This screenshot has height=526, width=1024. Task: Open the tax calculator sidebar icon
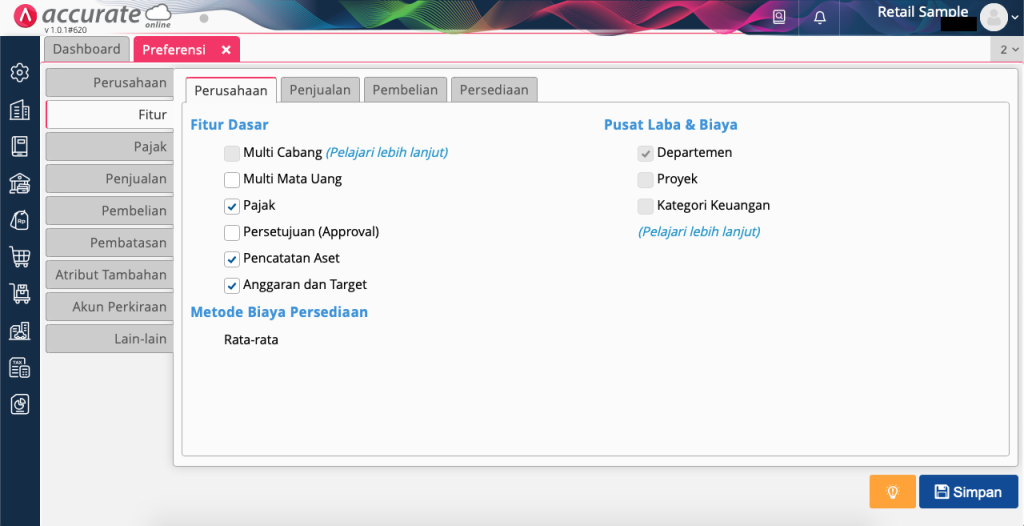pyautogui.click(x=19, y=367)
